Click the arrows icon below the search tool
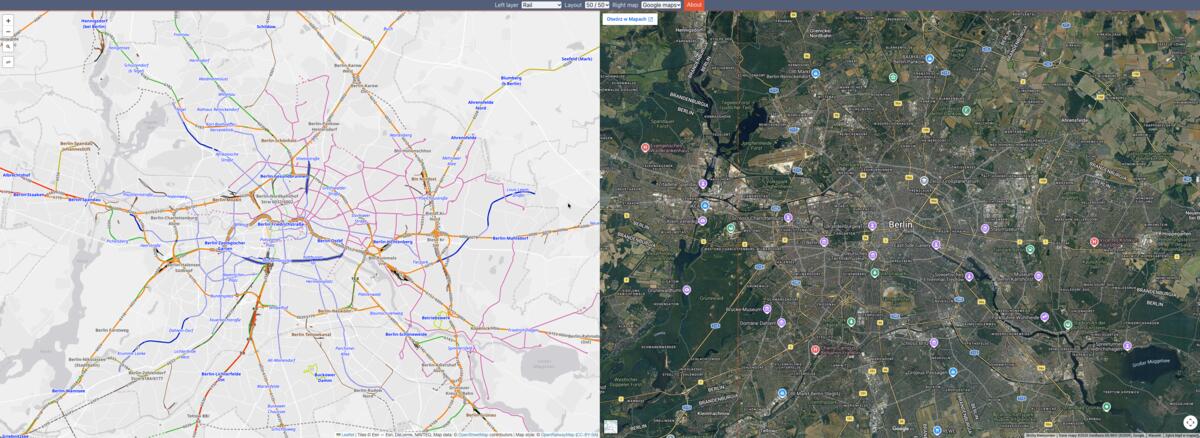Viewport: 1200px width, 438px height. point(8,62)
